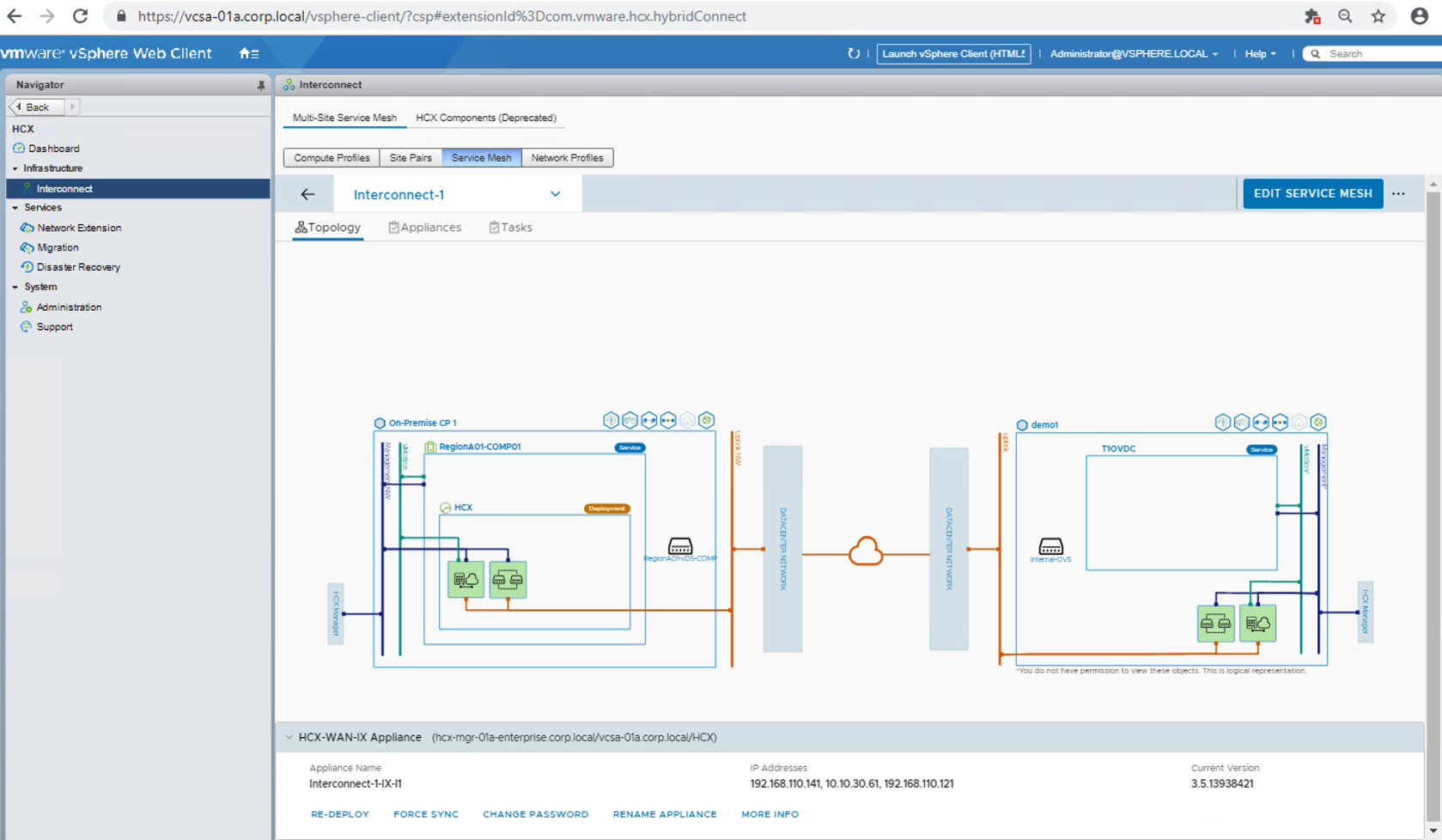
Task: Switch to the Appliances tab
Action: tap(424, 228)
